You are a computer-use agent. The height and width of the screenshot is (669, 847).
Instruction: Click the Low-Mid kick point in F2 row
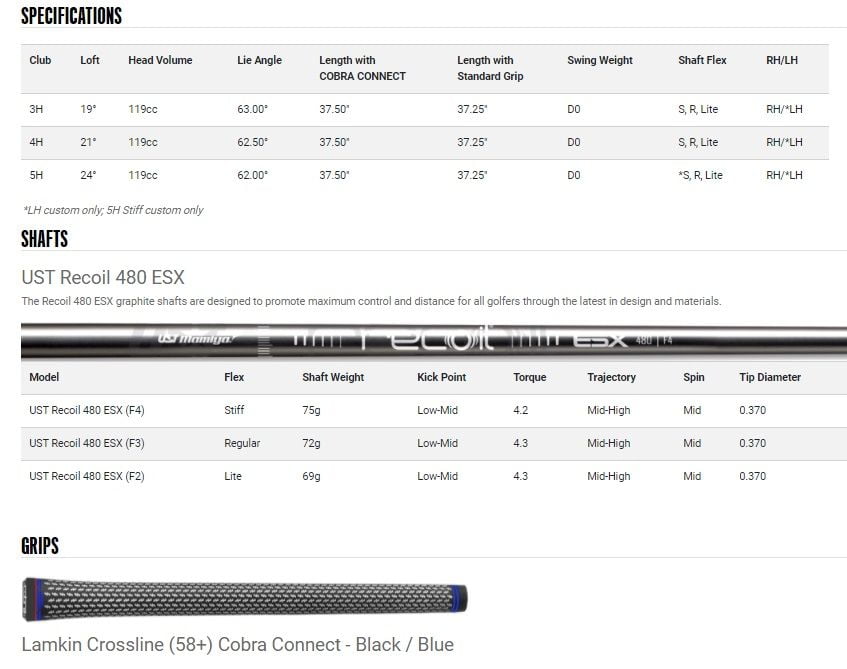(437, 476)
